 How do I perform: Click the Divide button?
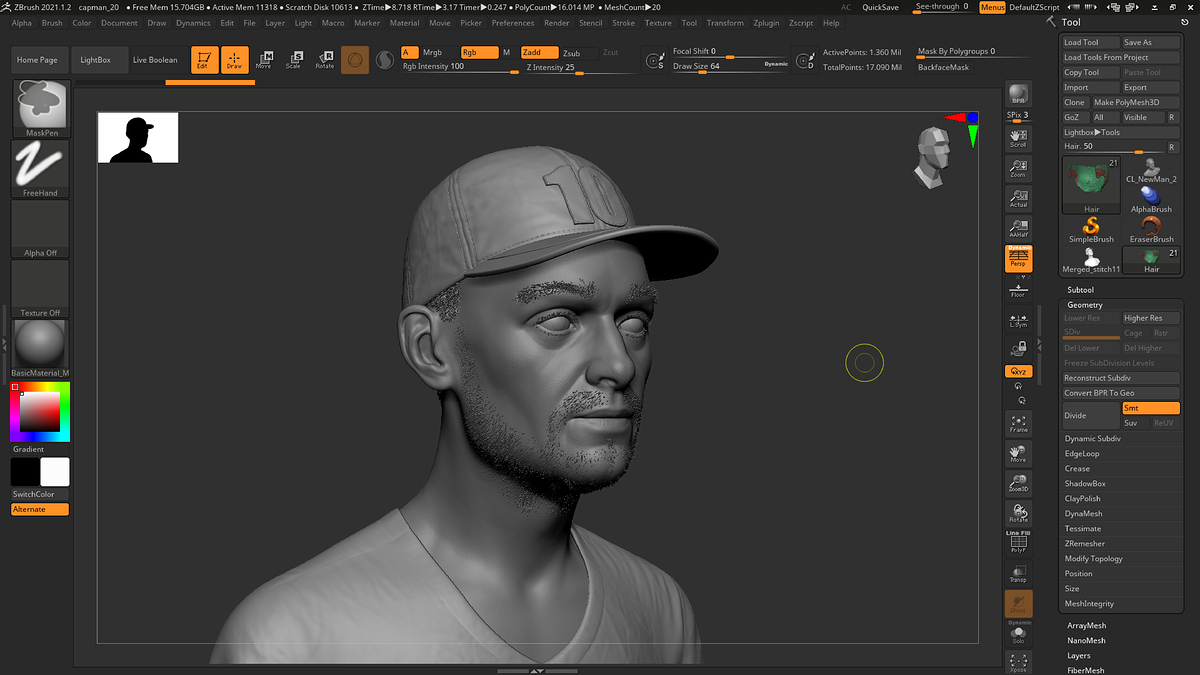(x=1091, y=415)
